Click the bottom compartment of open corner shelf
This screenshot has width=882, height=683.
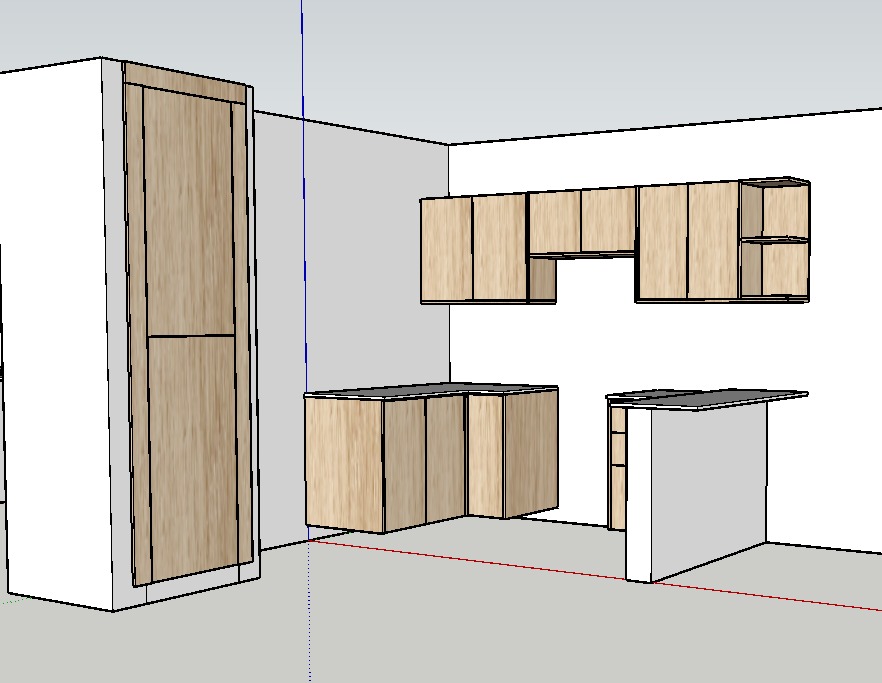(785, 269)
